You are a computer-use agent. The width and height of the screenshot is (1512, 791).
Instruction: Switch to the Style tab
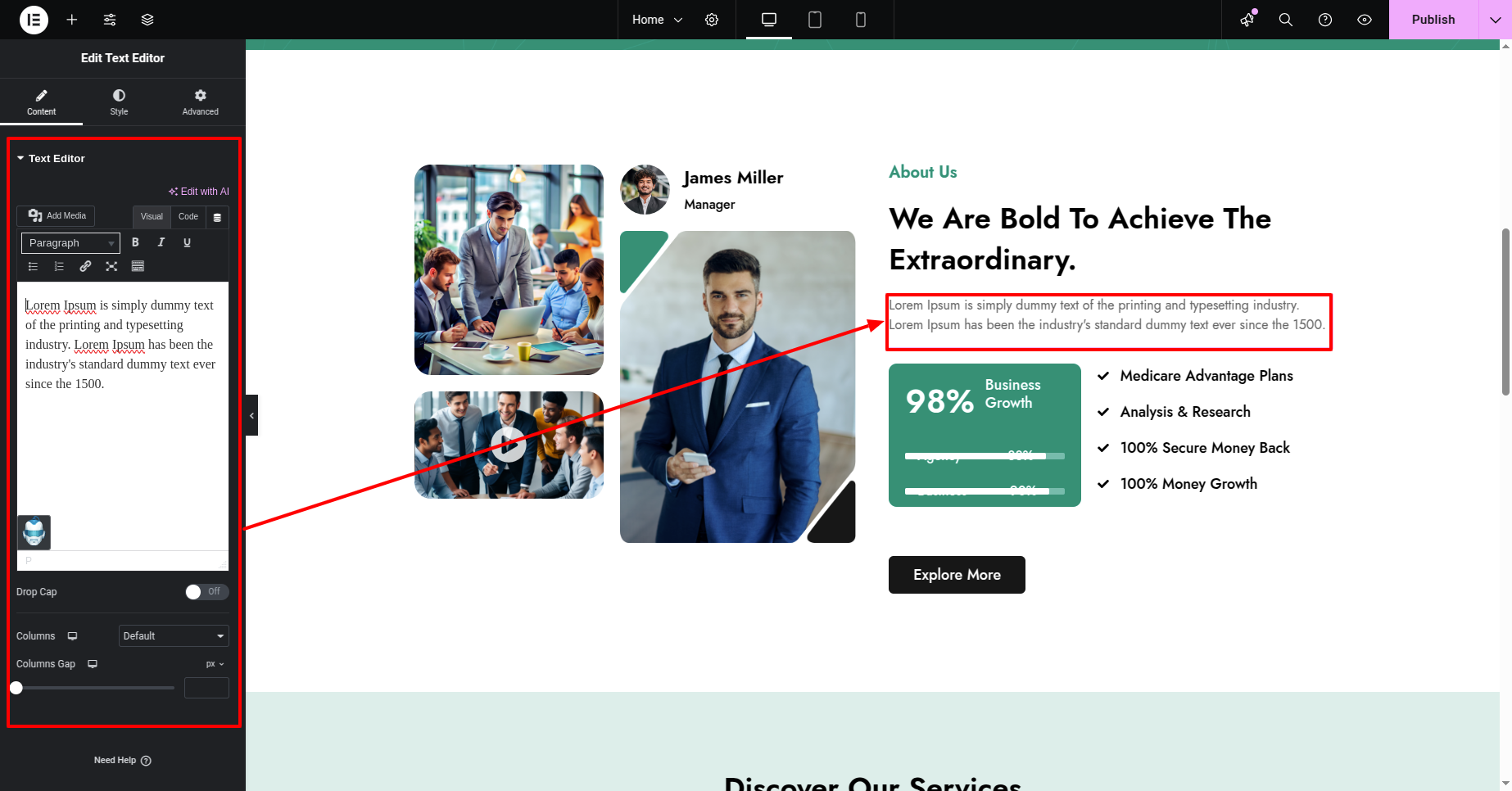click(119, 102)
